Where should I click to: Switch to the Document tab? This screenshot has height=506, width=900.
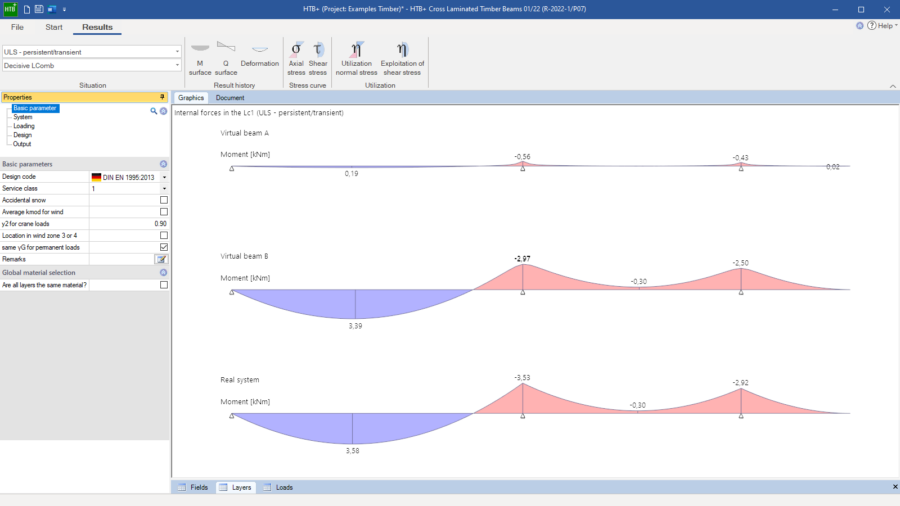pyautogui.click(x=230, y=98)
